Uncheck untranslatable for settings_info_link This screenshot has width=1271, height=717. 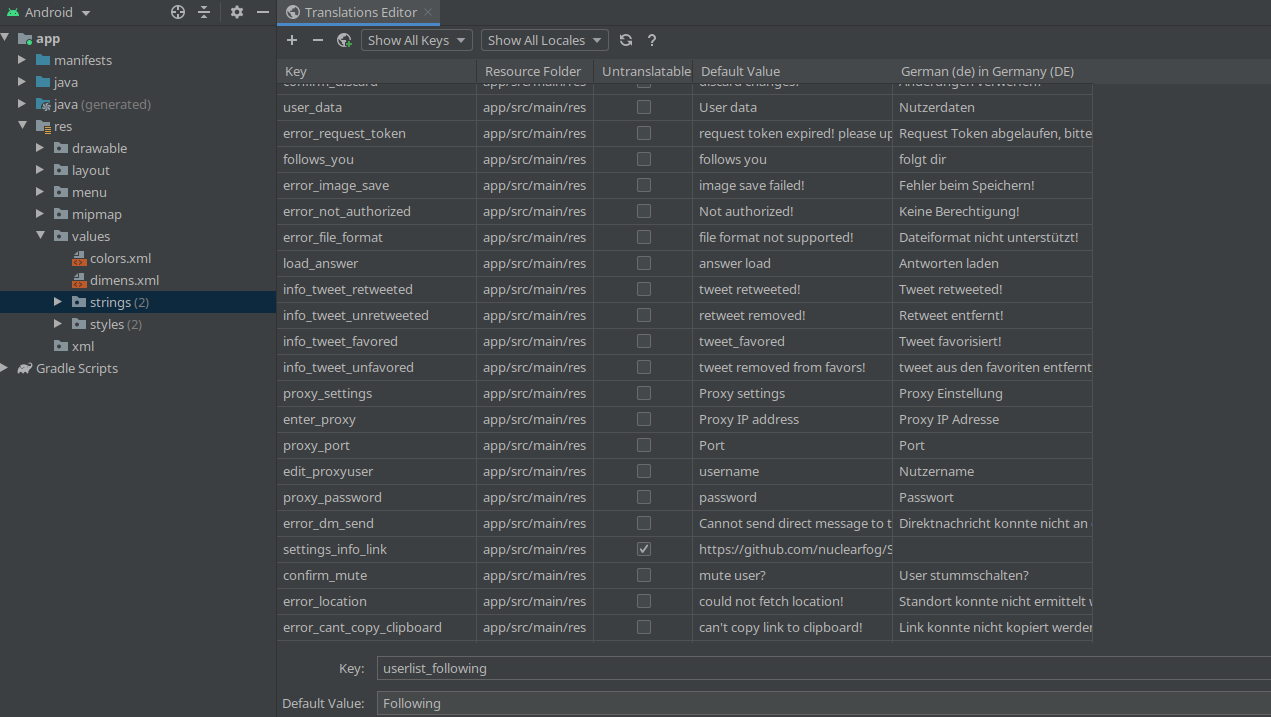point(643,549)
